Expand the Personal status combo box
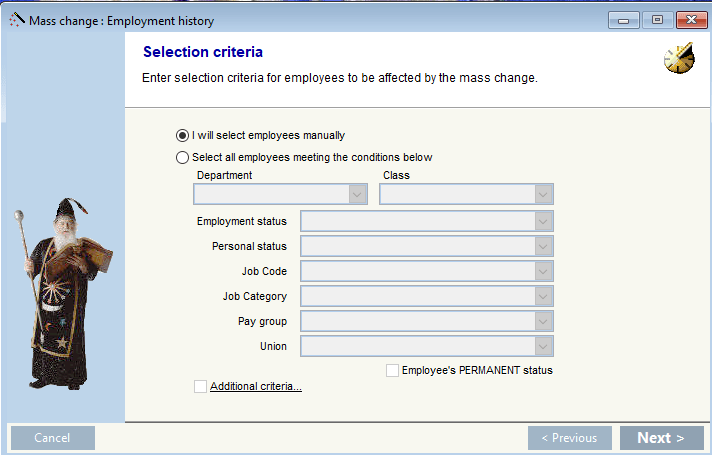 coord(543,246)
